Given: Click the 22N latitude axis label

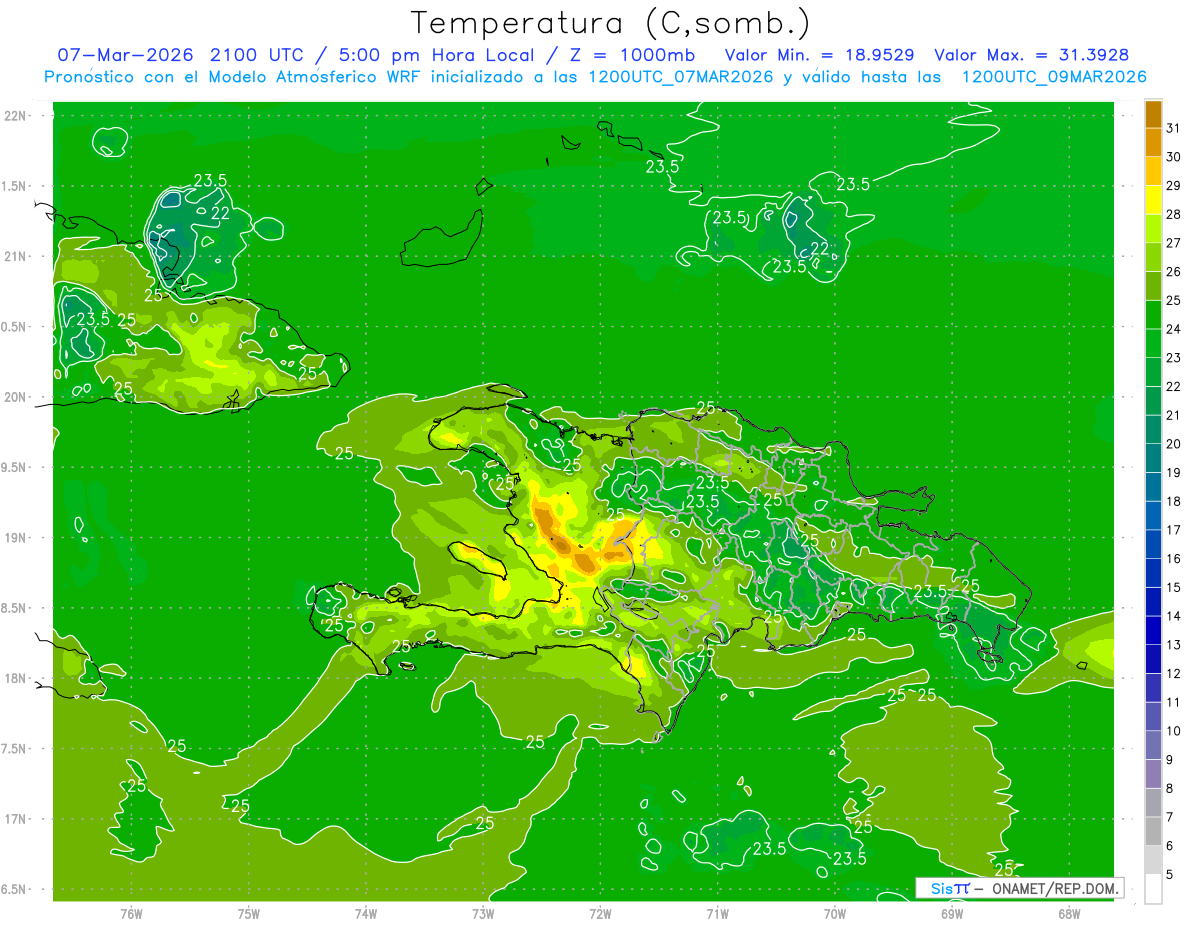Looking at the screenshot, I should tap(15, 116).
